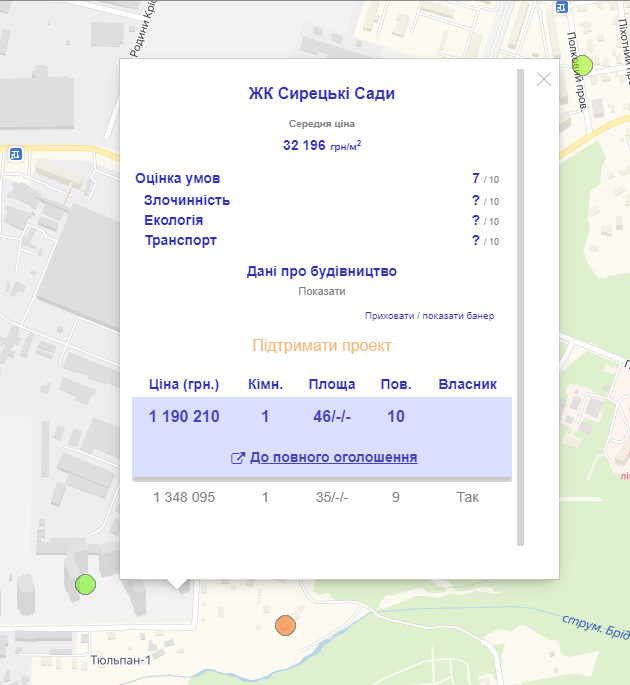Open the Дані про будівництво section
The width and height of the screenshot is (630, 685).
pyautogui.click(x=322, y=271)
